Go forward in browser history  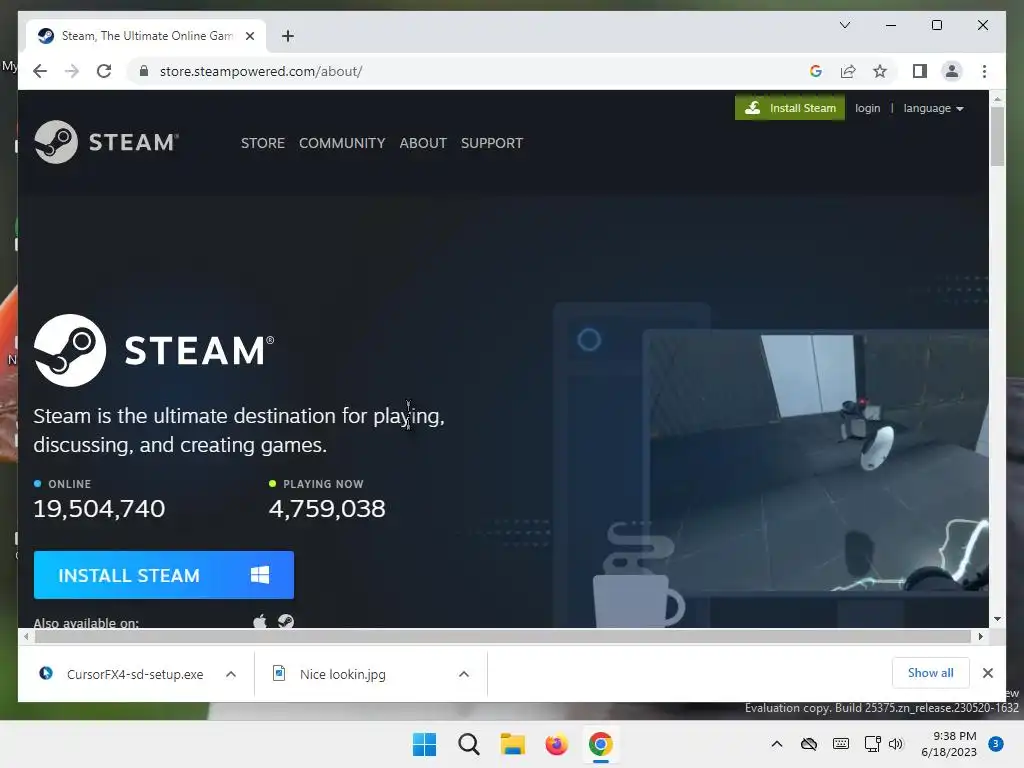(72, 71)
